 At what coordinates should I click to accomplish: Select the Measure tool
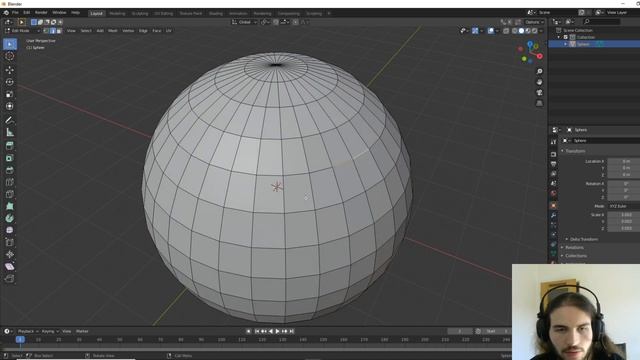coord(10,132)
